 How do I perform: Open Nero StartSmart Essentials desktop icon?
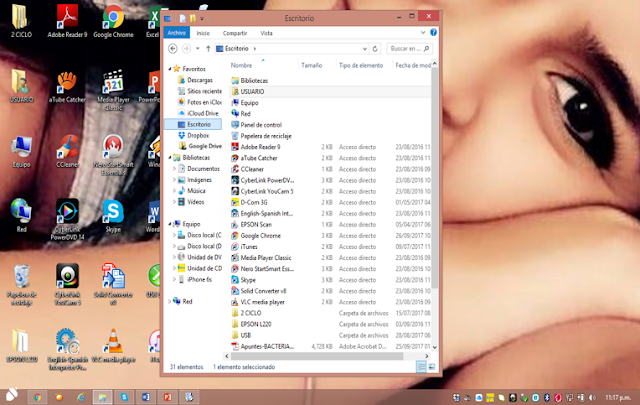tap(113, 155)
